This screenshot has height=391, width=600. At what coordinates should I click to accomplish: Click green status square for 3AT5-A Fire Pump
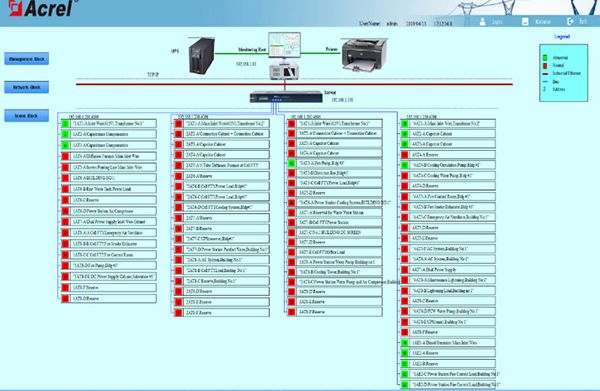pos(292,163)
